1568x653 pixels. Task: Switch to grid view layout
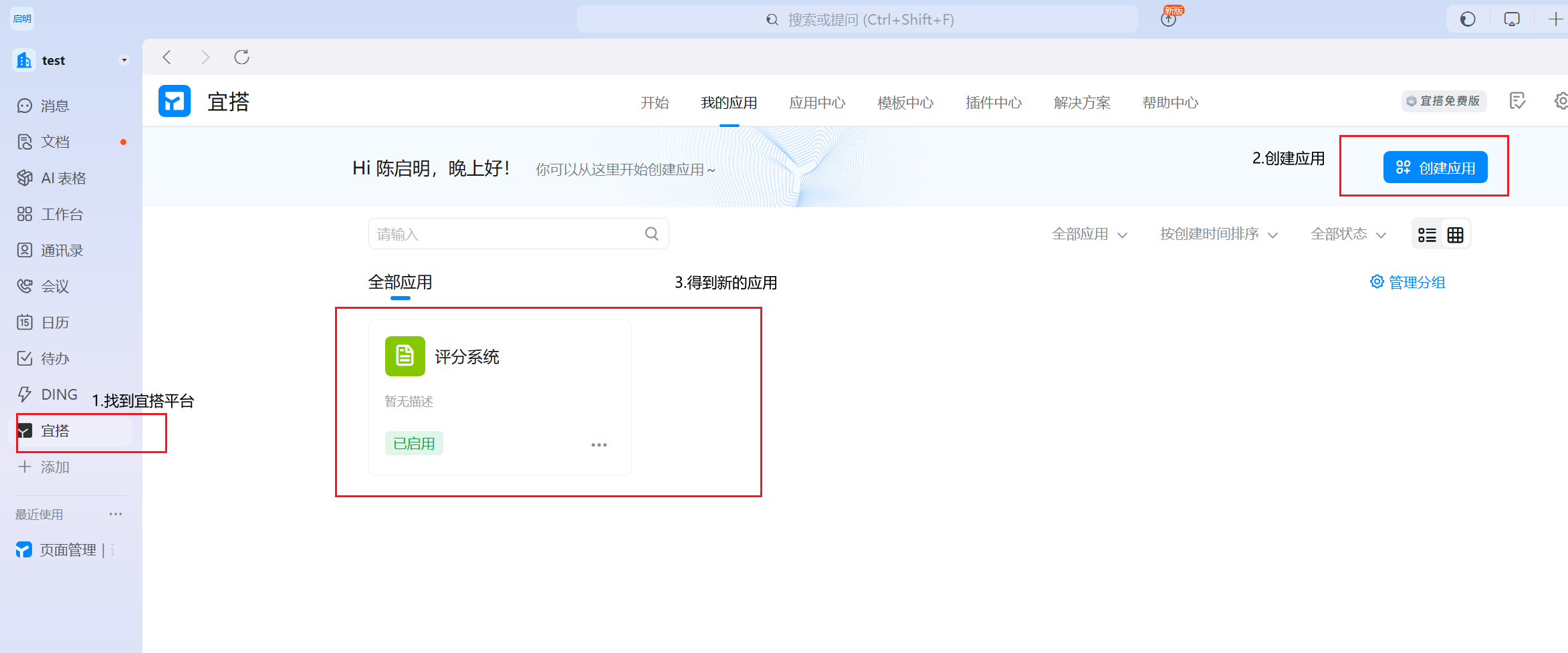click(x=1455, y=235)
